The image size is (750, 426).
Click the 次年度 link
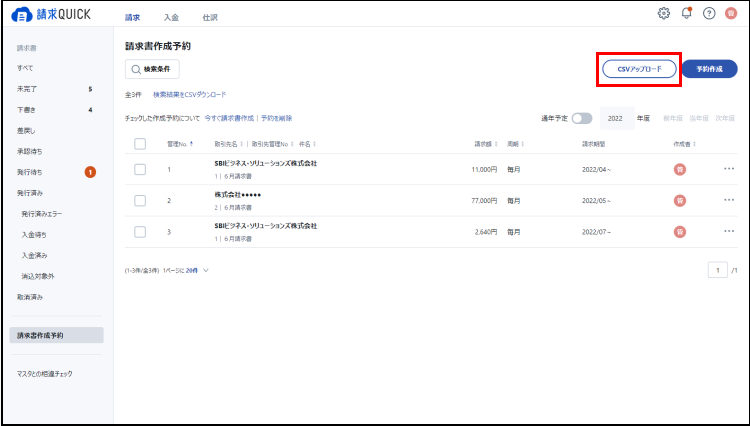pos(725,118)
